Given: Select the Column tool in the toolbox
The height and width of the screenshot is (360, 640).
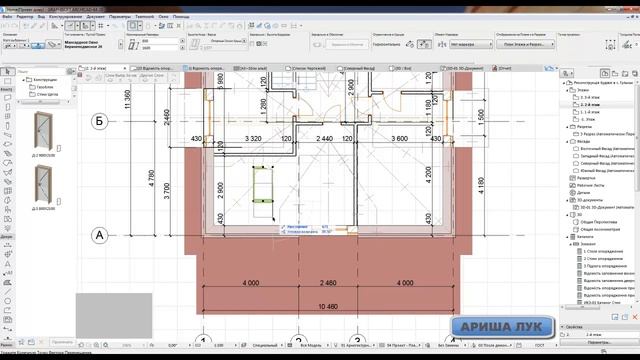Looking at the screenshot, I should point(7,126).
